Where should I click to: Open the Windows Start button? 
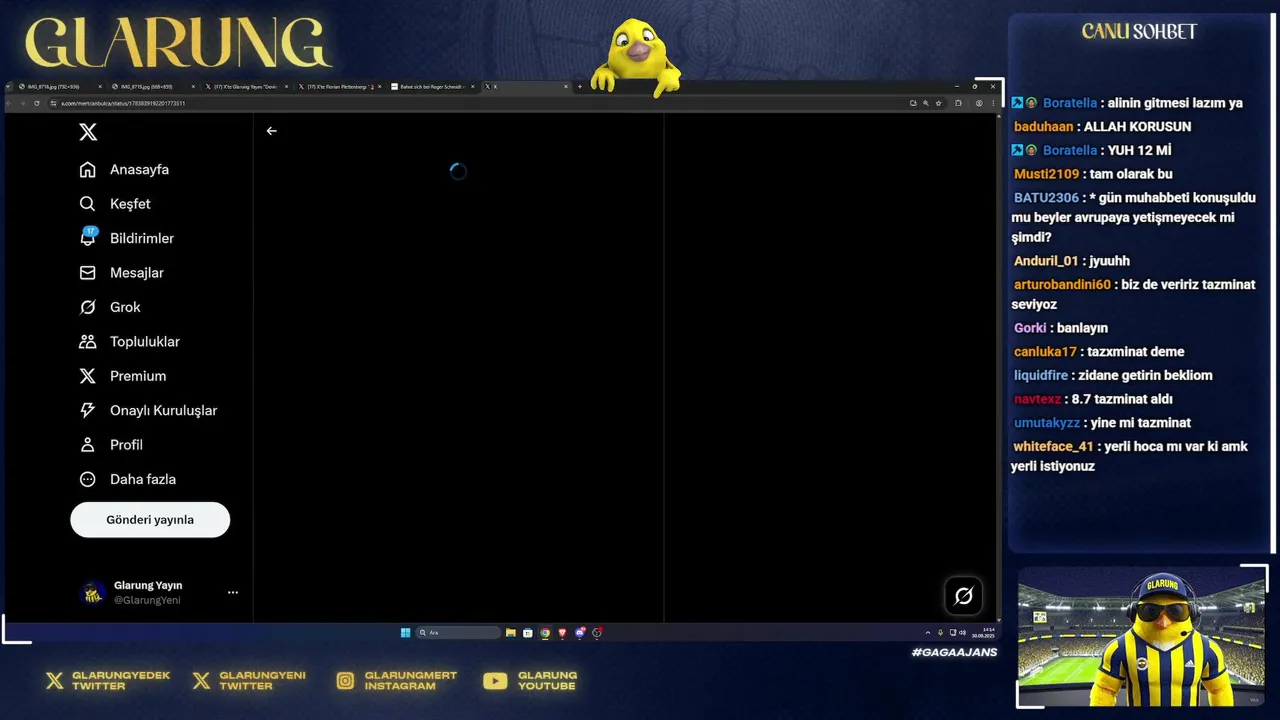pos(405,632)
